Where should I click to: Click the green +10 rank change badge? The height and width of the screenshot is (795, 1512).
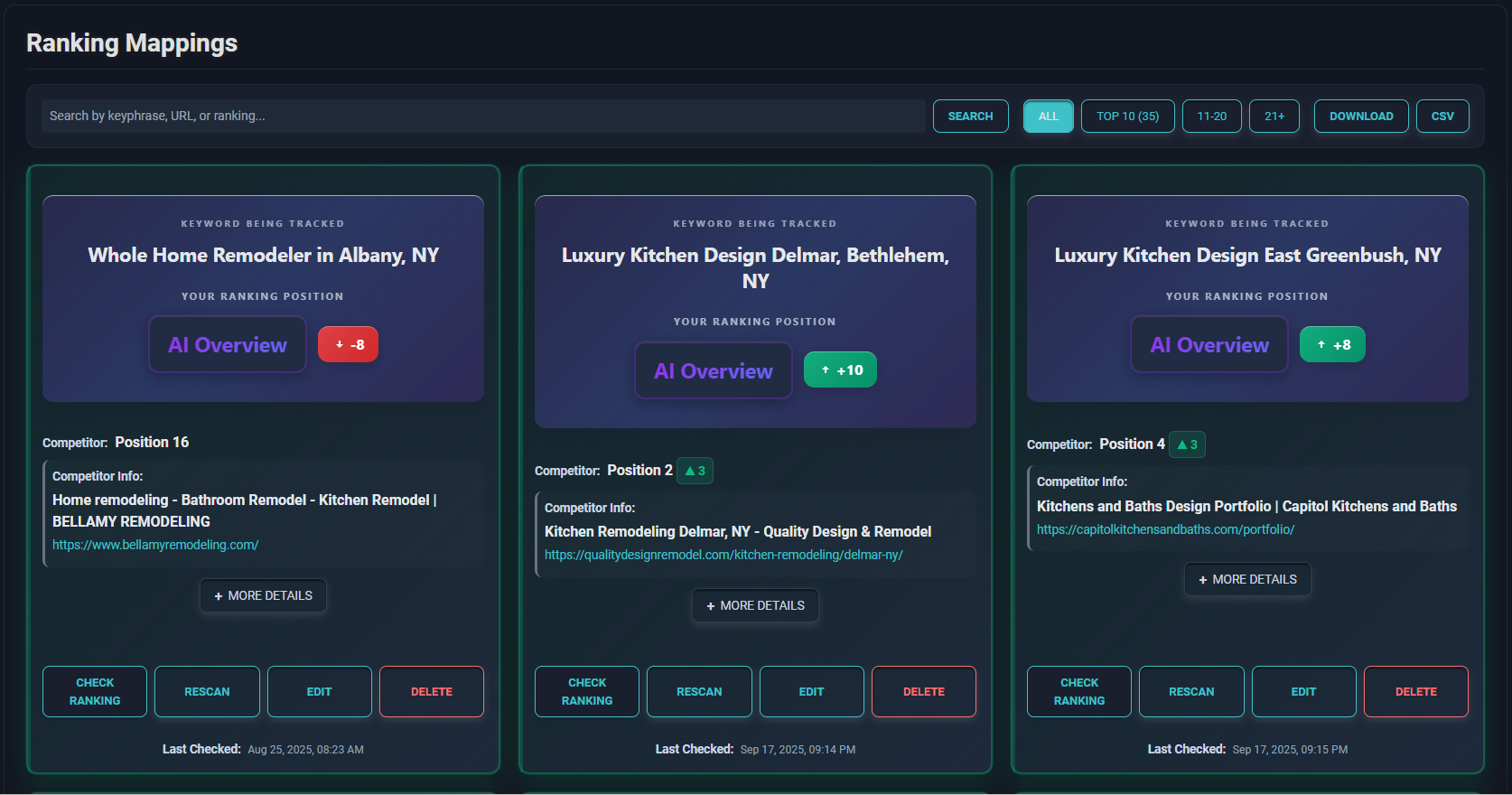click(x=840, y=369)
